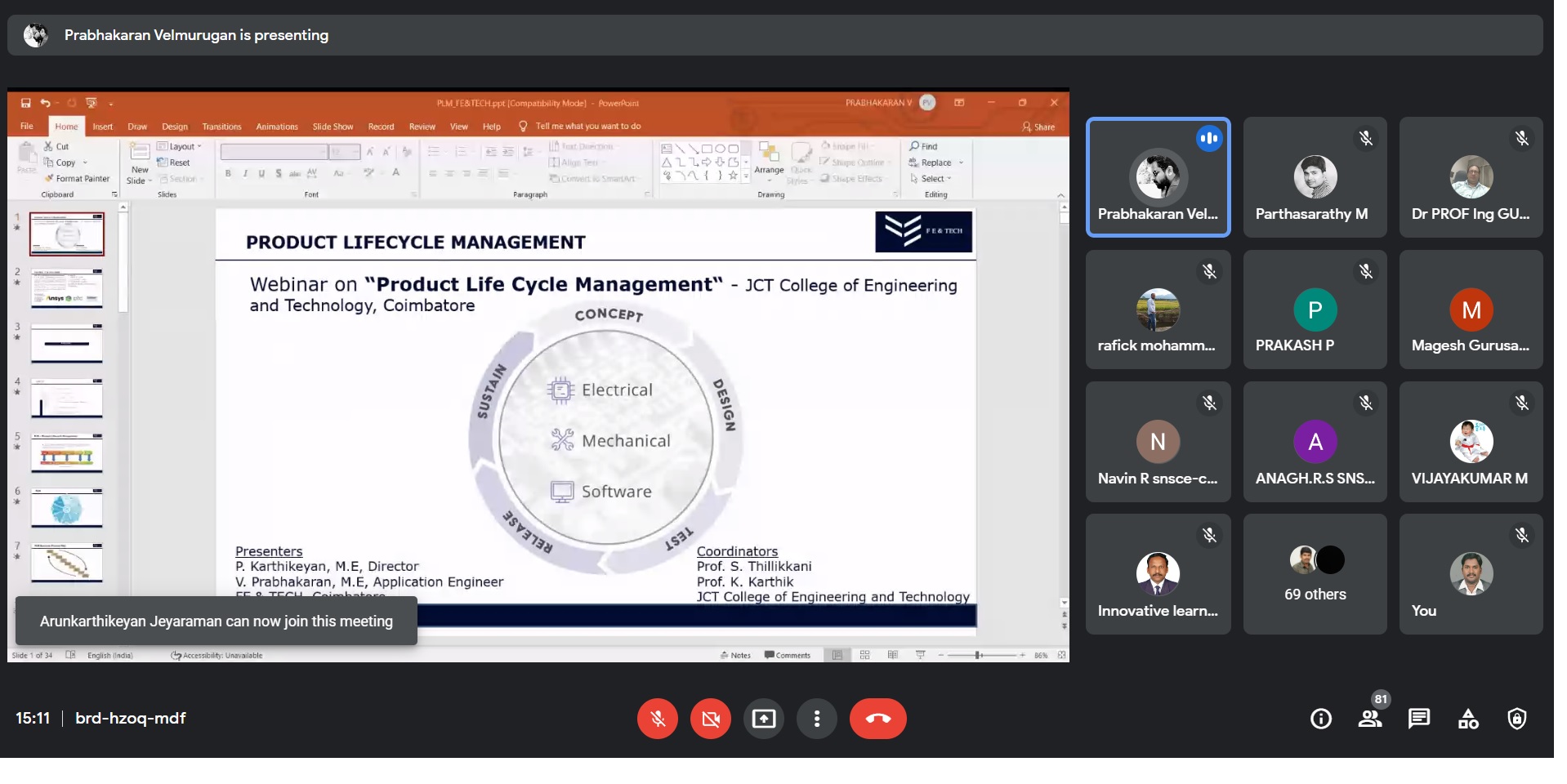This screenshot has width=1567, height=784.
Task: Open the meeting details info icon
Action: (x=1320, y=719)
